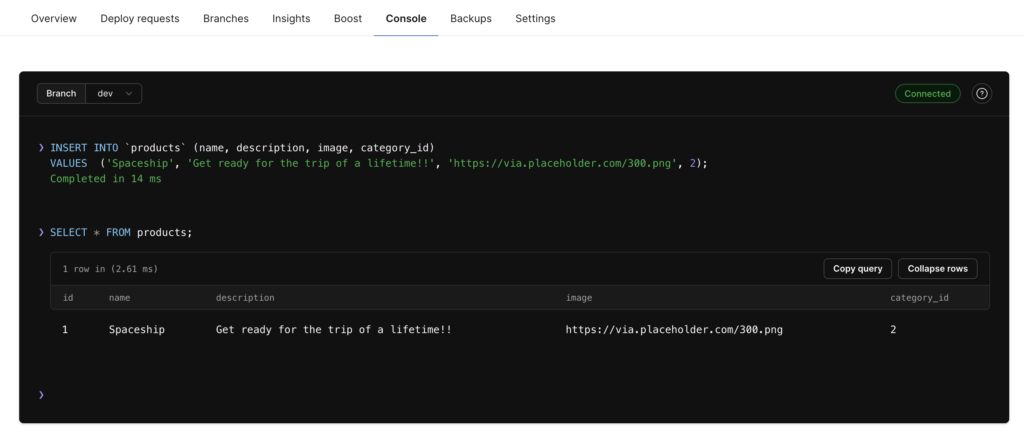Viewport: 1024px width, 438px height.
Task: Click the description column header
Action: [245, 298]
